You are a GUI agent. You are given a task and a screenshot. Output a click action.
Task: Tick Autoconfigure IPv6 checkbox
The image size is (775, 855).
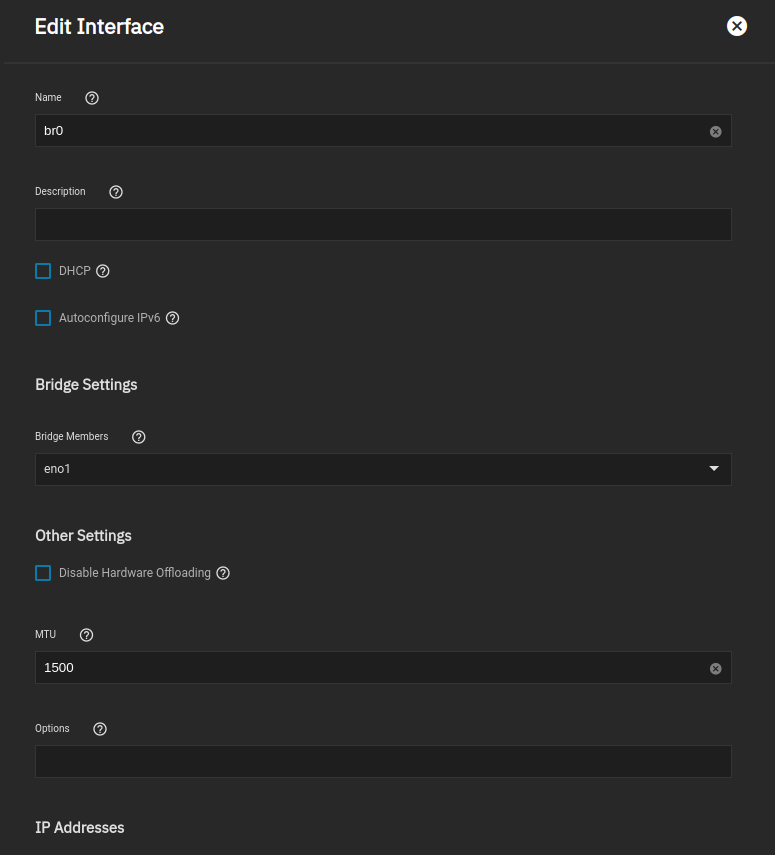click(x=43, y=318)
